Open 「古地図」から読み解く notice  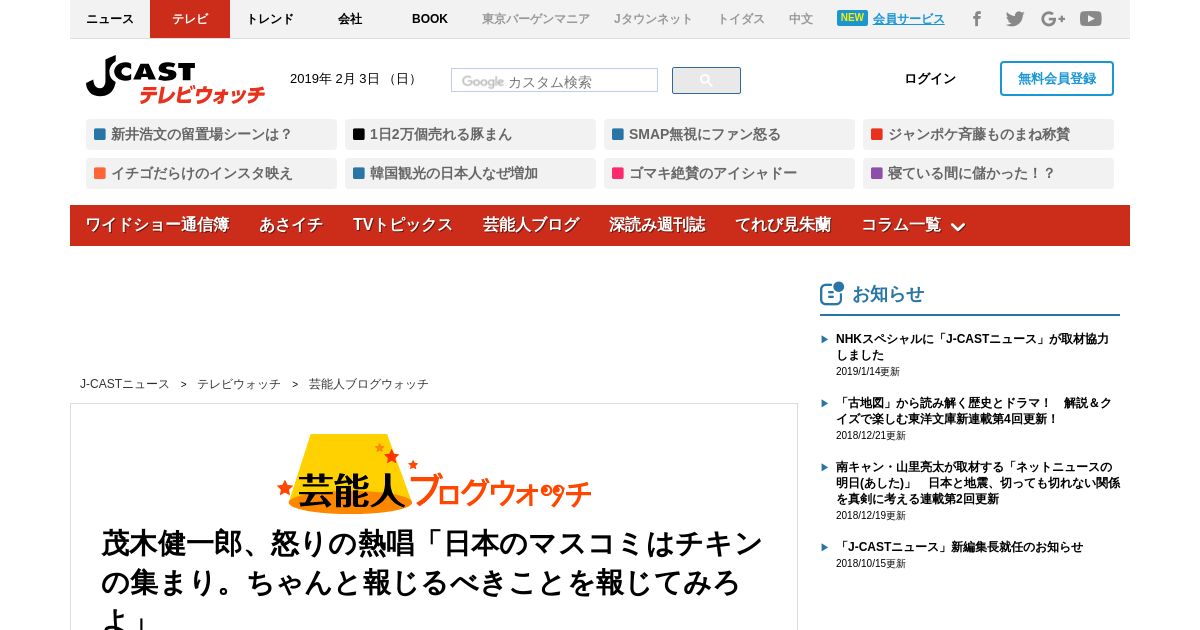click(x=974, y=411)
